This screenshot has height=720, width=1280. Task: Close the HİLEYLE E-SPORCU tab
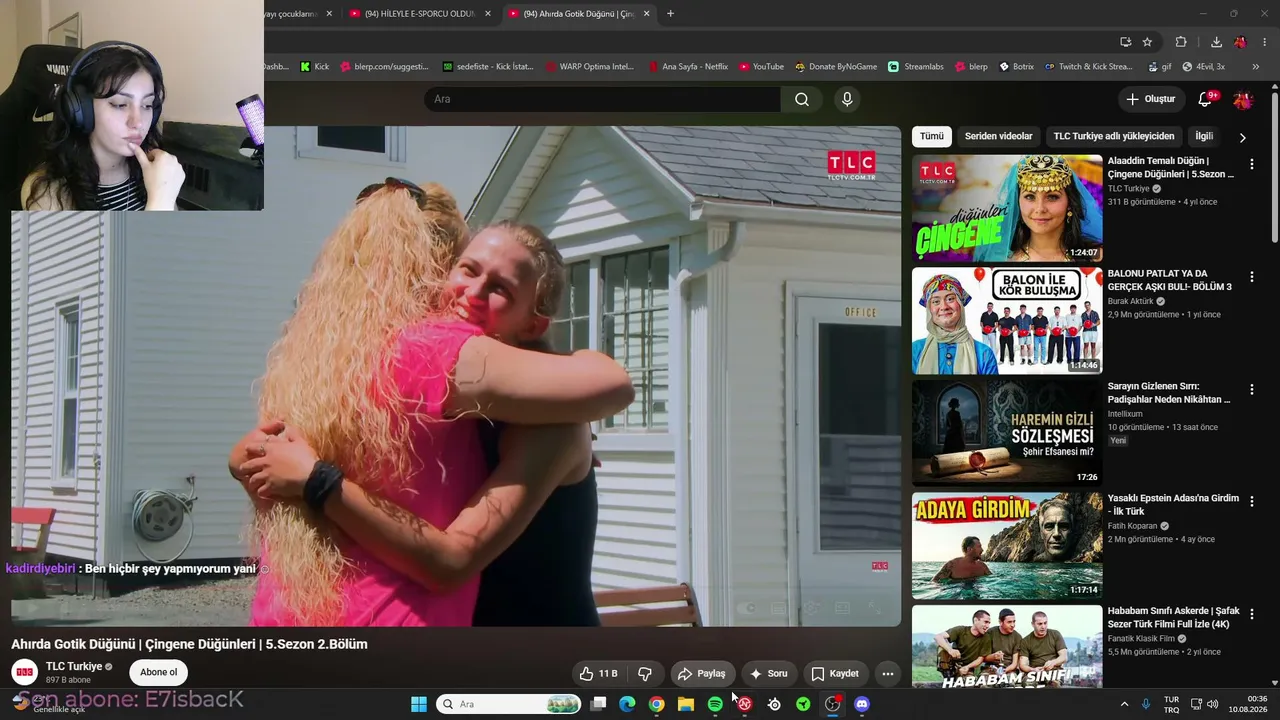pos(488,14)
